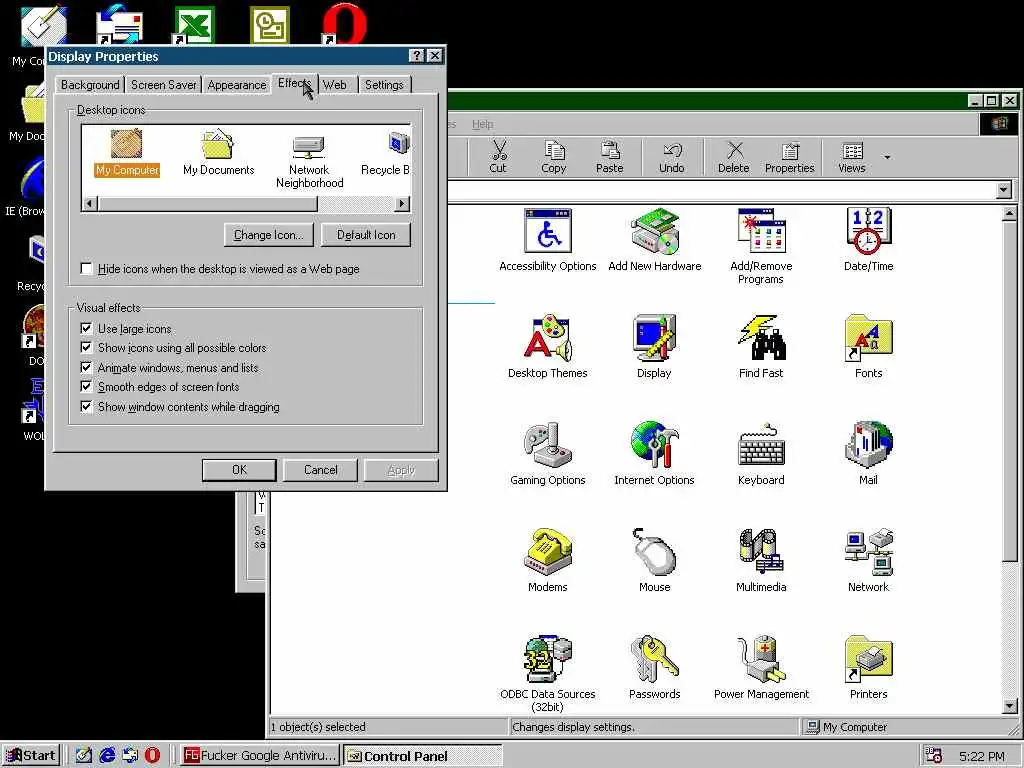The image size is (1024, 768).
Task: Click the Delete toolbar button
Action: pyautogui.click(x=733, y=157)
